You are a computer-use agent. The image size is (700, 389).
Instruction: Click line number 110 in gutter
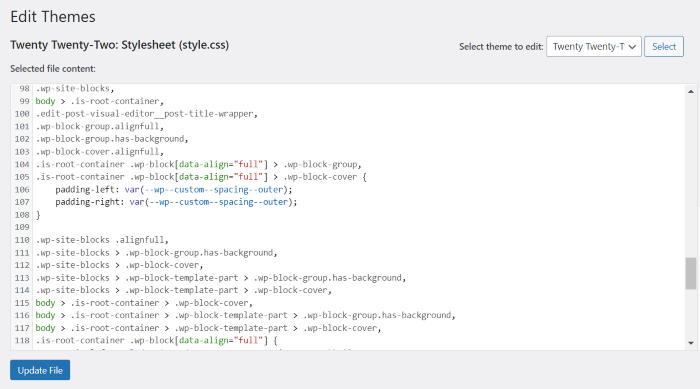(x=22, y=240)
